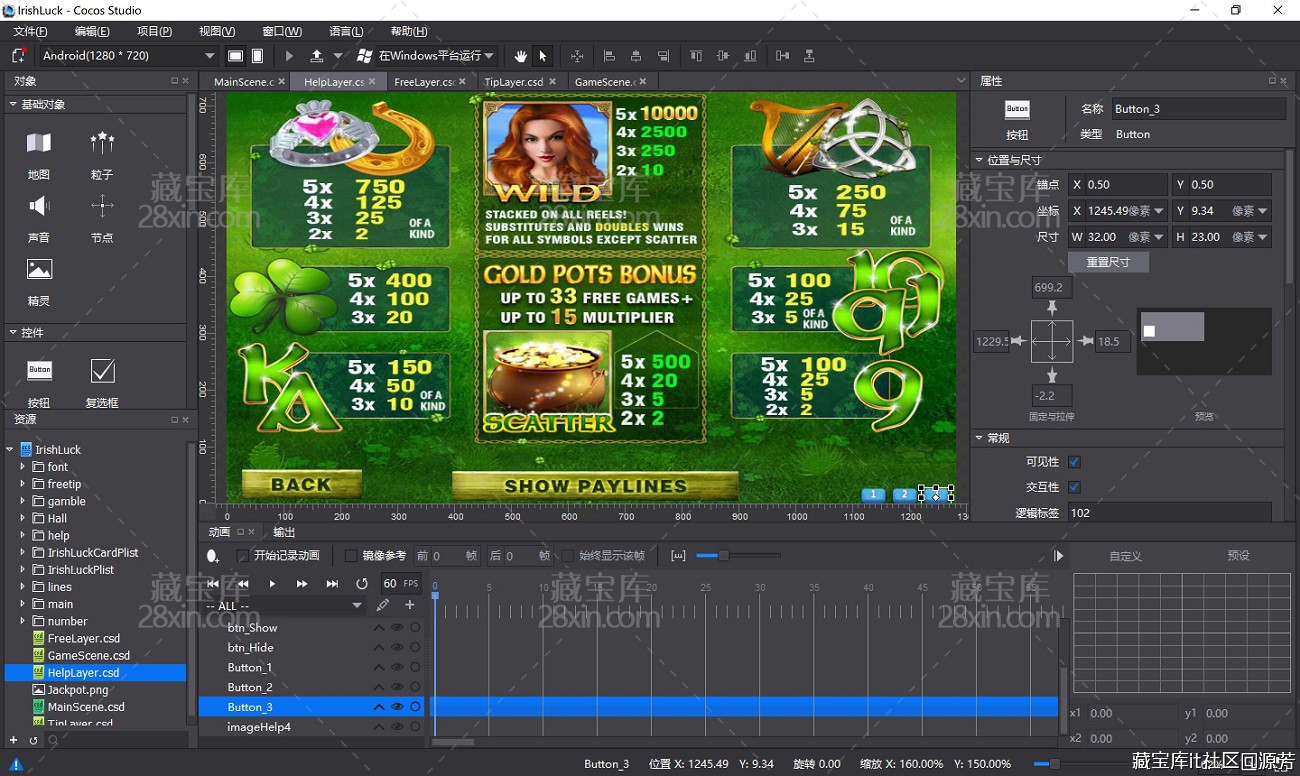Open the Language menu

(x=346, y=32)
